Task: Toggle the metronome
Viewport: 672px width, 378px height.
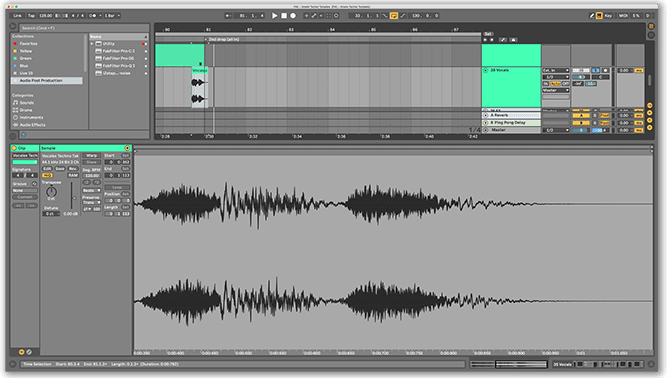Action: [93, 15]
